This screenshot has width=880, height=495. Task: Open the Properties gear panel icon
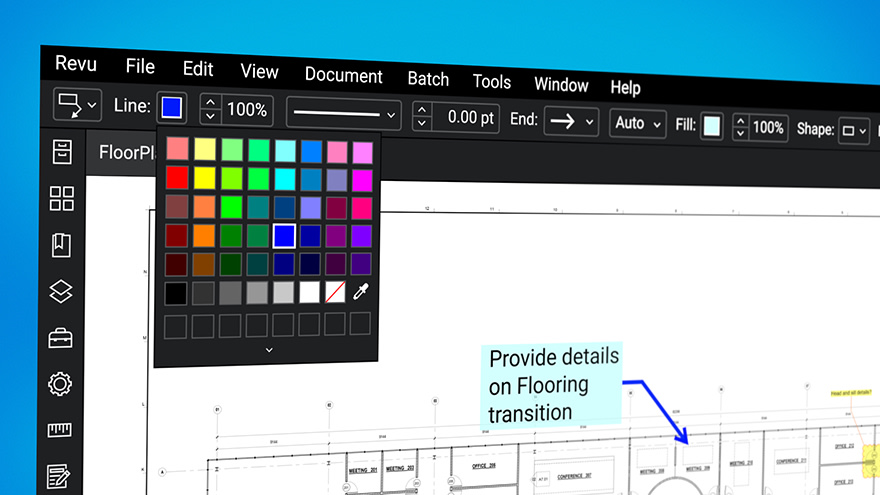click(x=59, y=384)
